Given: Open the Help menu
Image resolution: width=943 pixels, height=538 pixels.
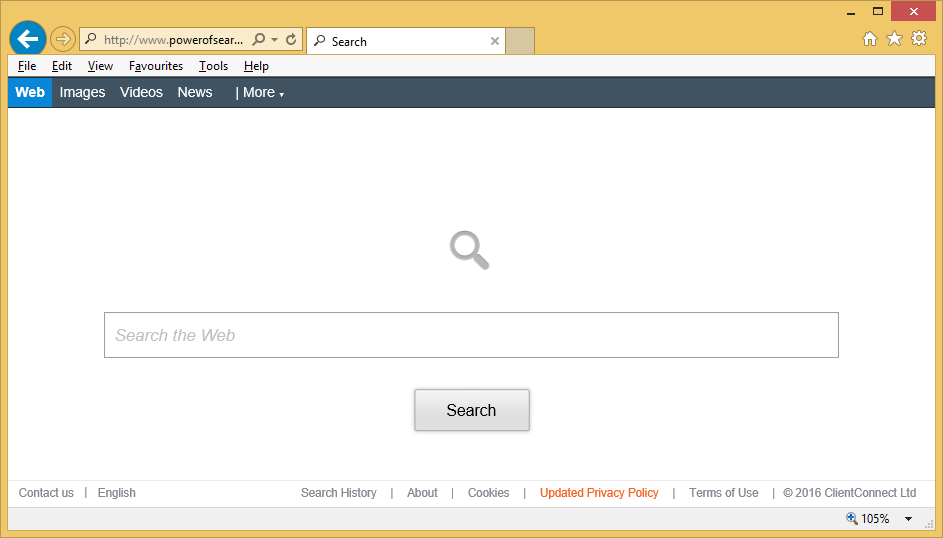Looking at the screenshot, I should (x=256, y=66).
